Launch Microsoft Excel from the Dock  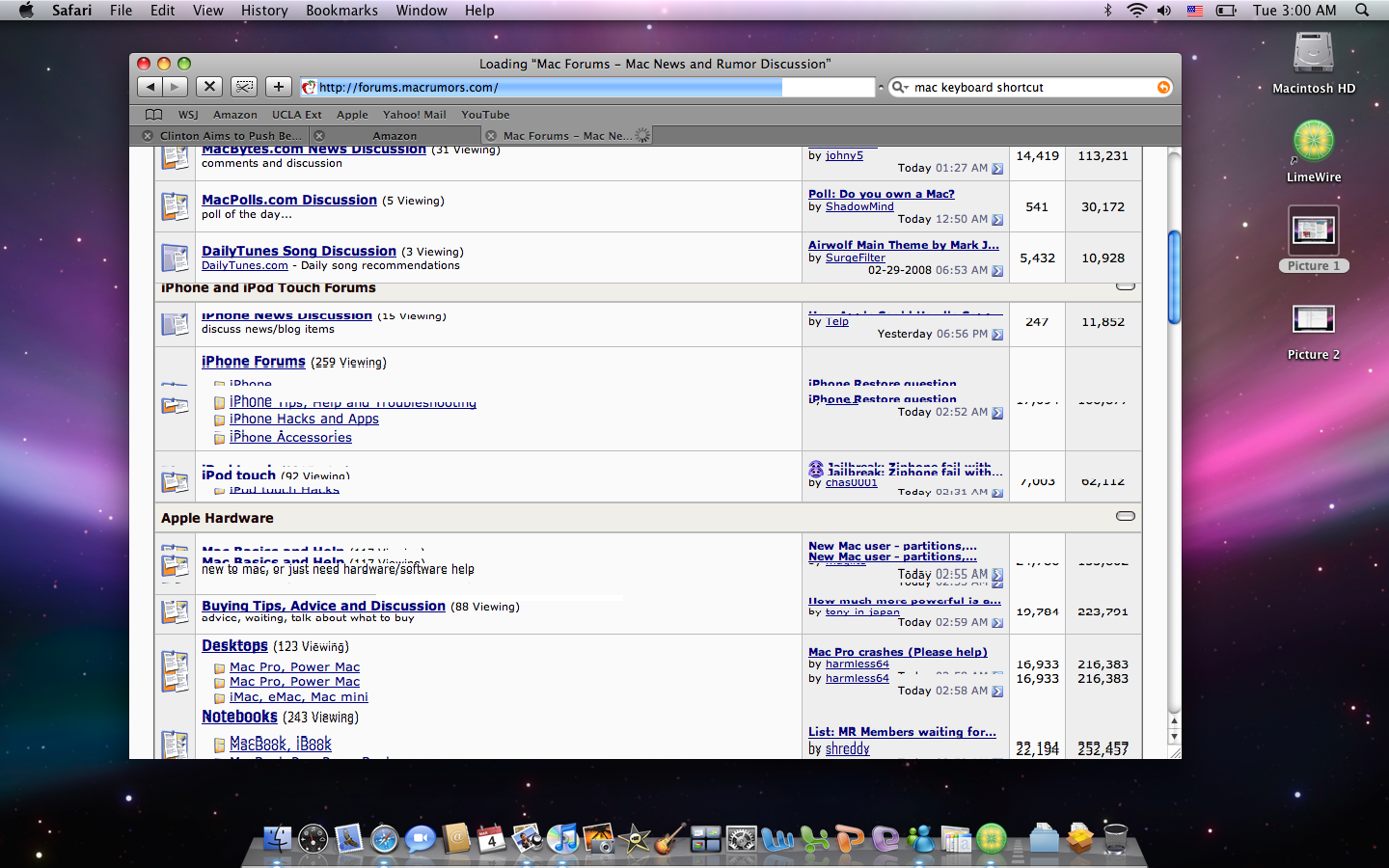point(813,838)
